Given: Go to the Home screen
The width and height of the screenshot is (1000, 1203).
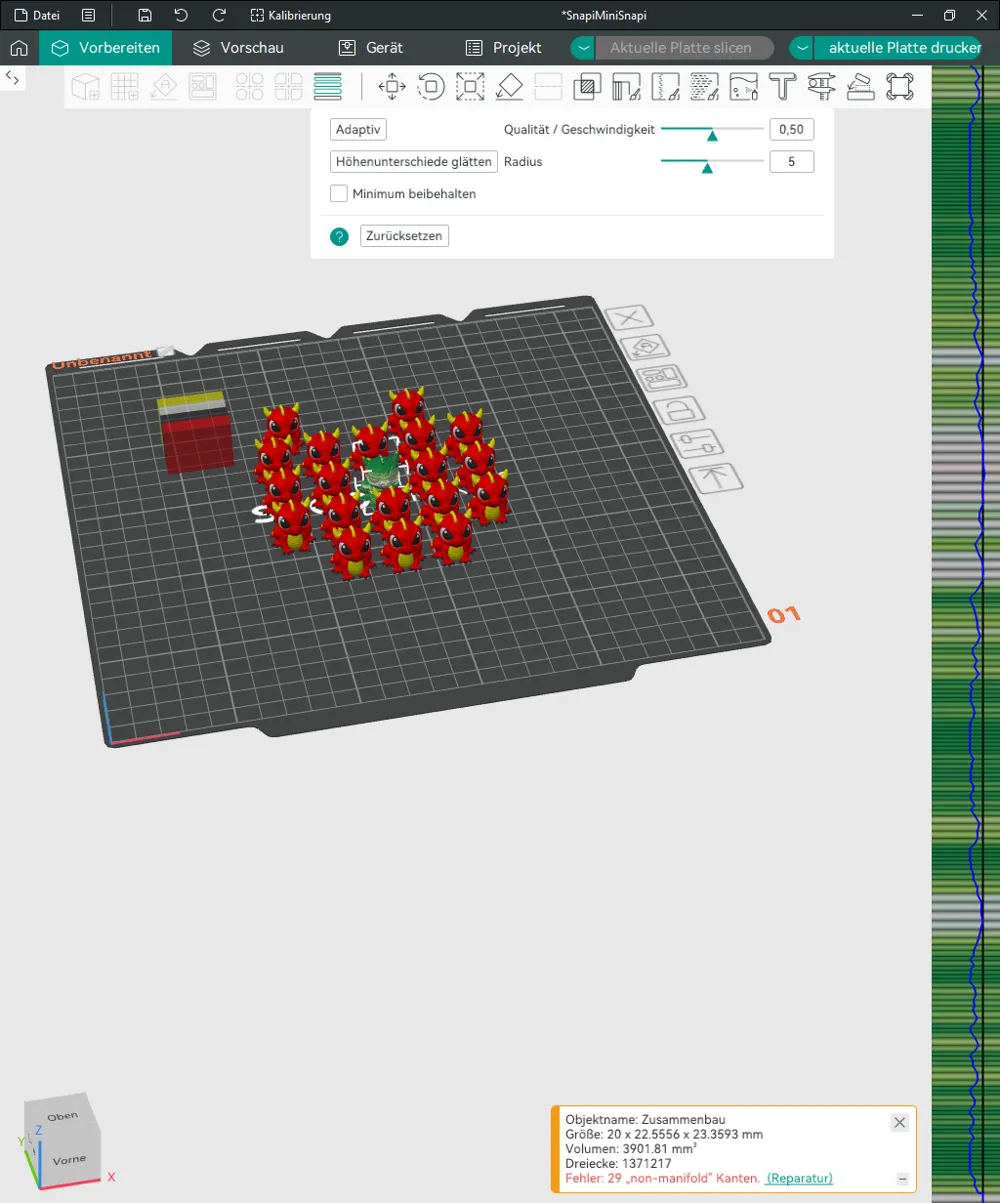Looking at the screenshot, I should (x=18, y=48).
